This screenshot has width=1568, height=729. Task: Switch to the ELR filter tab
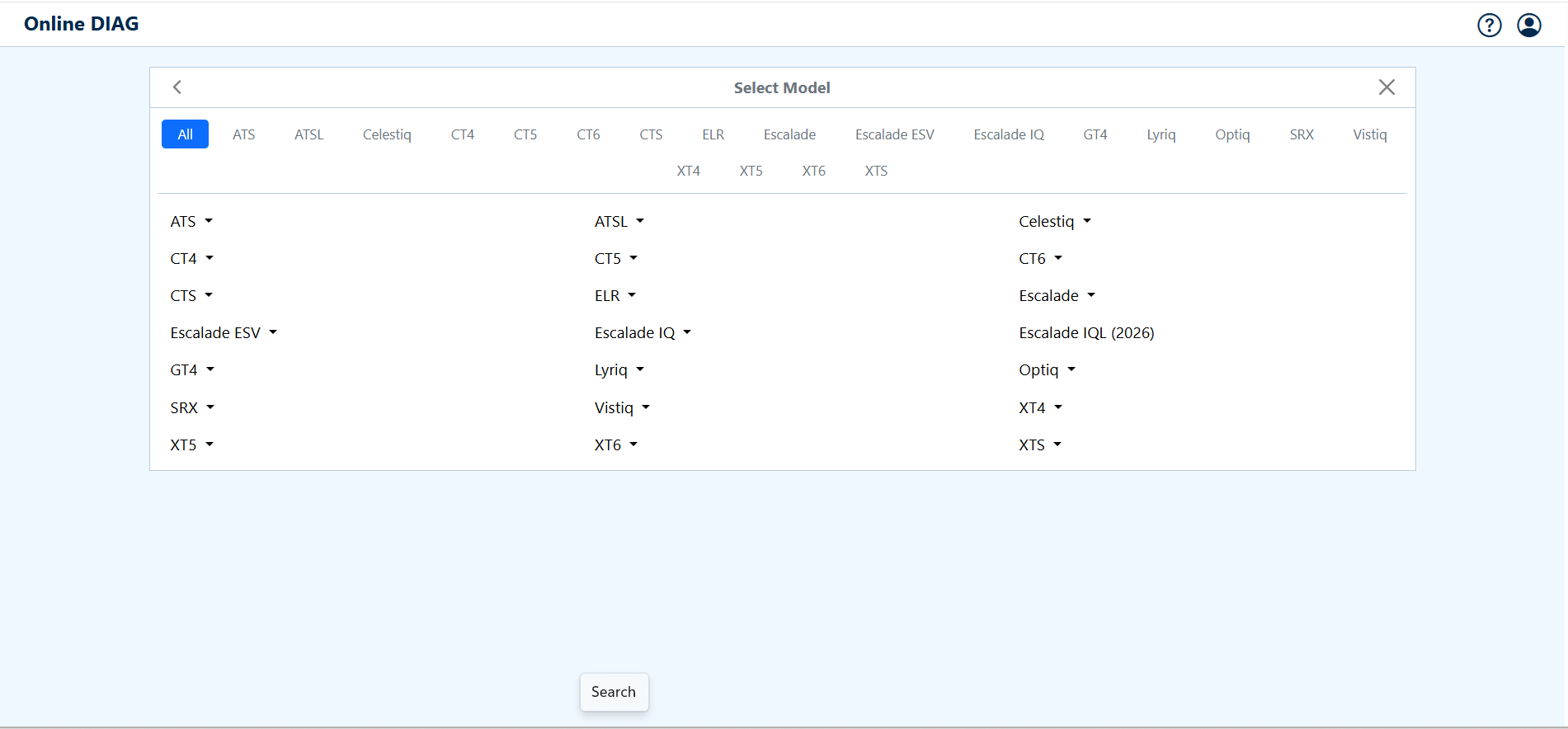713,134
